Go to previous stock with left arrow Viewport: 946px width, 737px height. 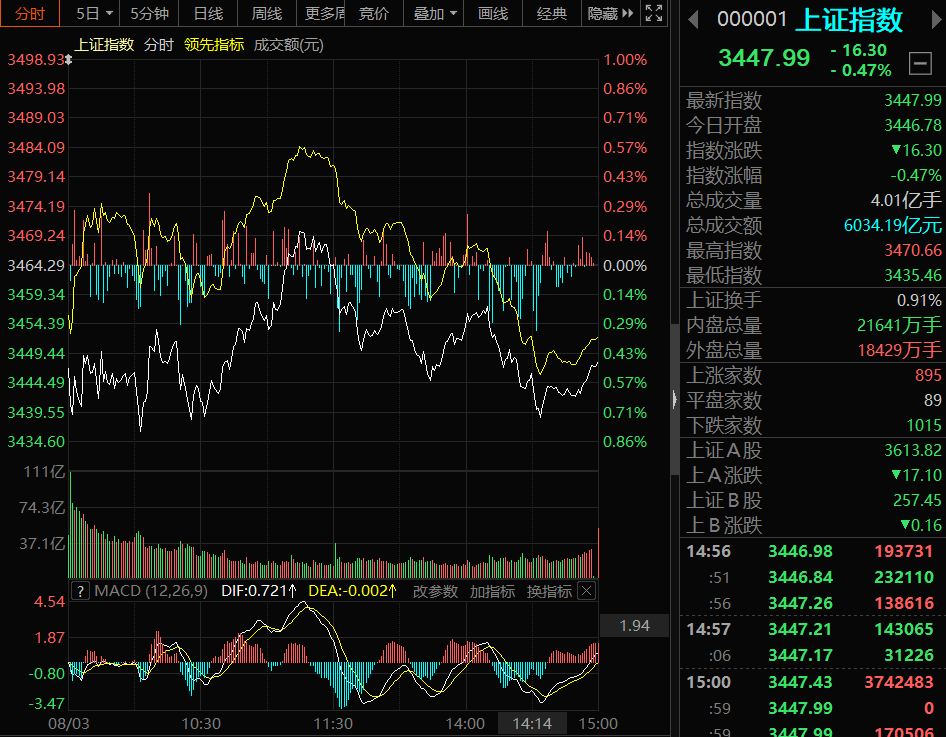click(x=693, y=19)
